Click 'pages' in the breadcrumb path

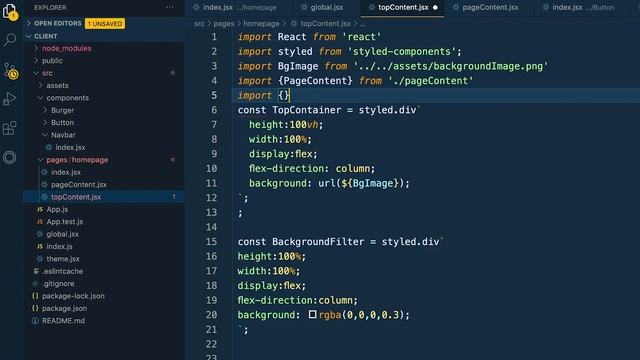[x=224, y=24]
